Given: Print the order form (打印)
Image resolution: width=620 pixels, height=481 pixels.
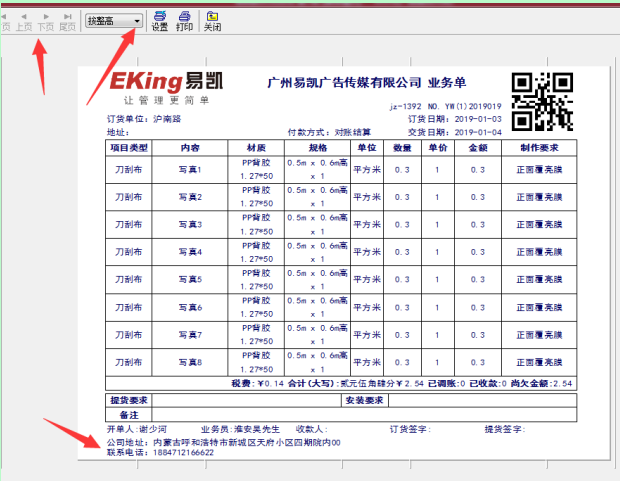Looking at the screenshot, I should click(x=184, y=21).
